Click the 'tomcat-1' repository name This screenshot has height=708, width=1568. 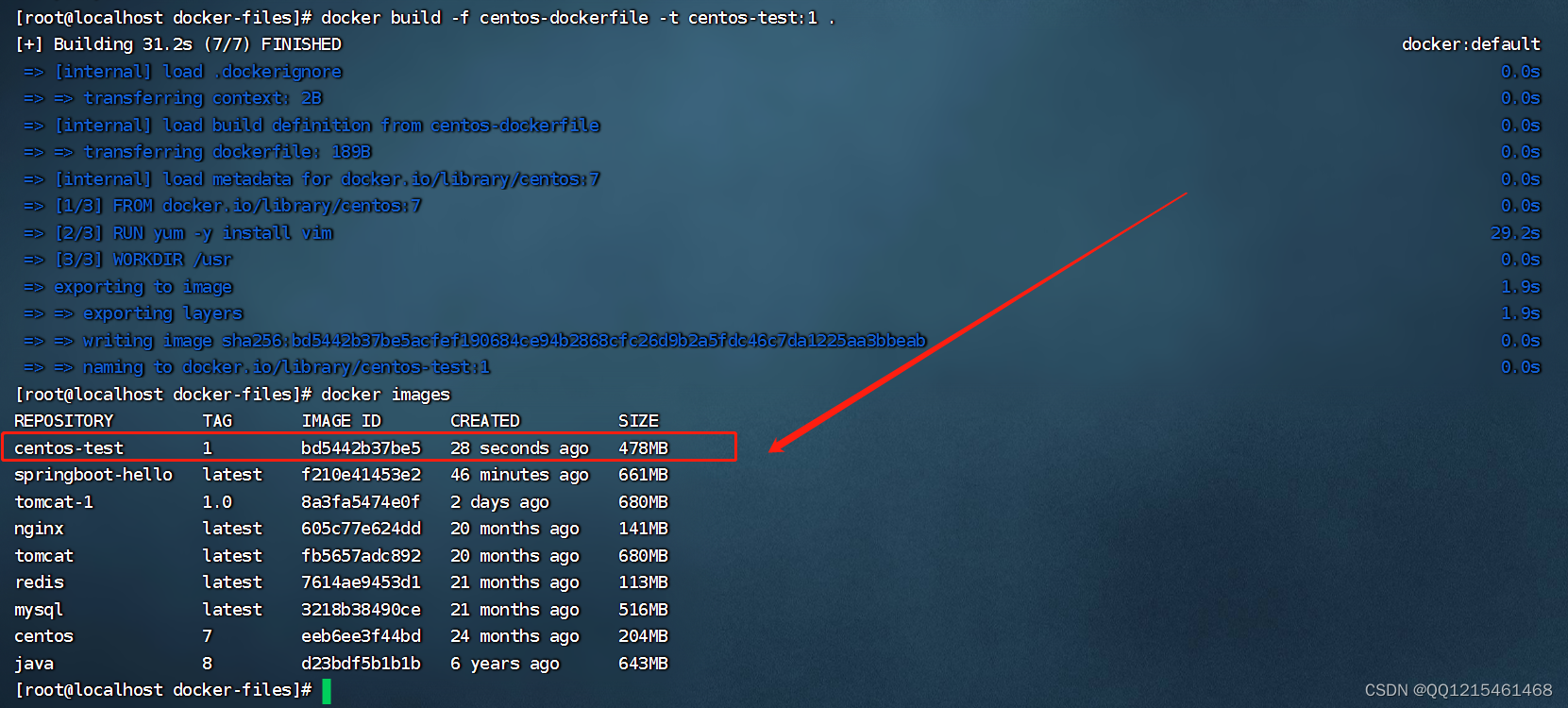[54, 502]
